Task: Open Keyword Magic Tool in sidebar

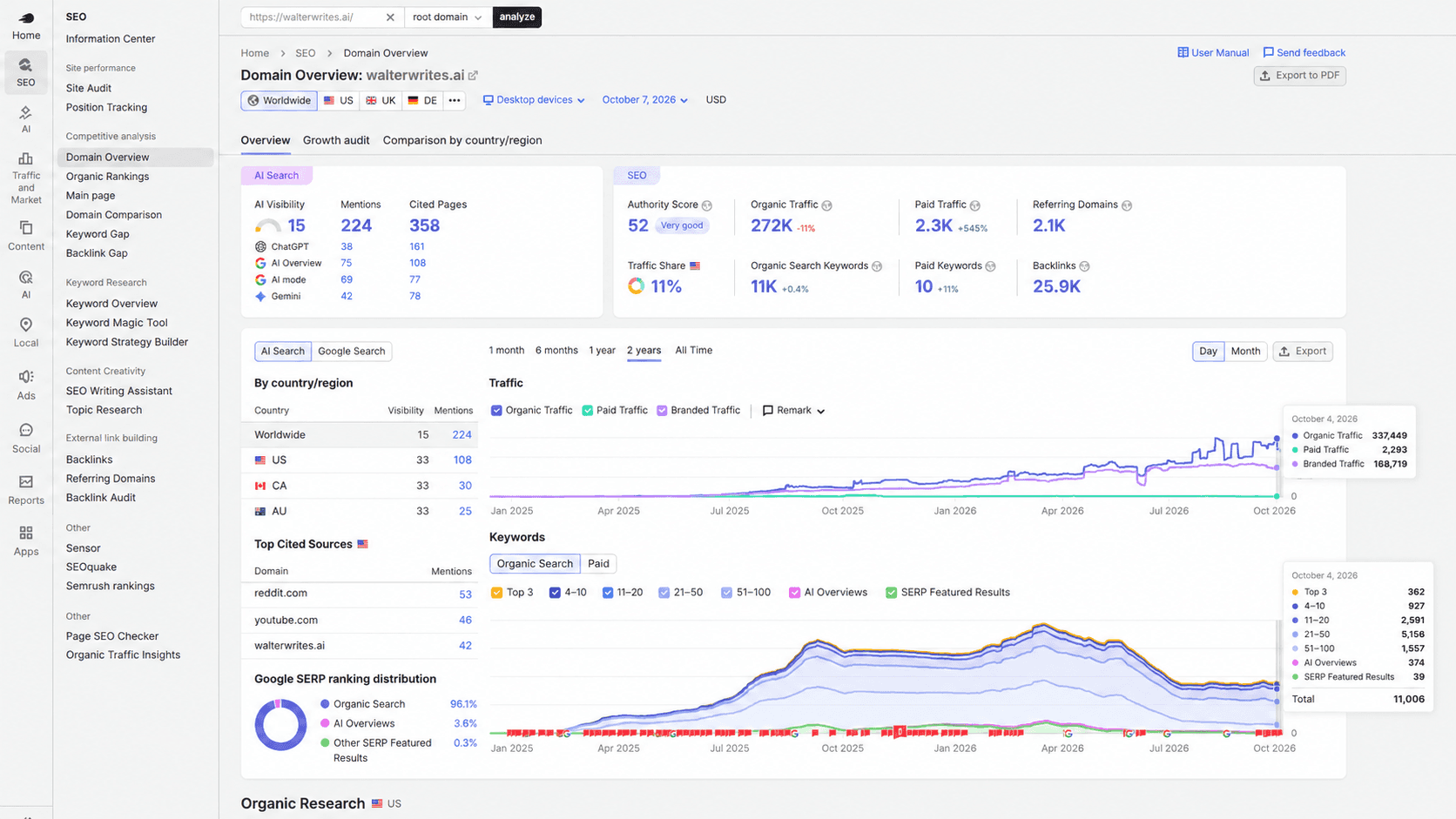Action: [117, 323]
